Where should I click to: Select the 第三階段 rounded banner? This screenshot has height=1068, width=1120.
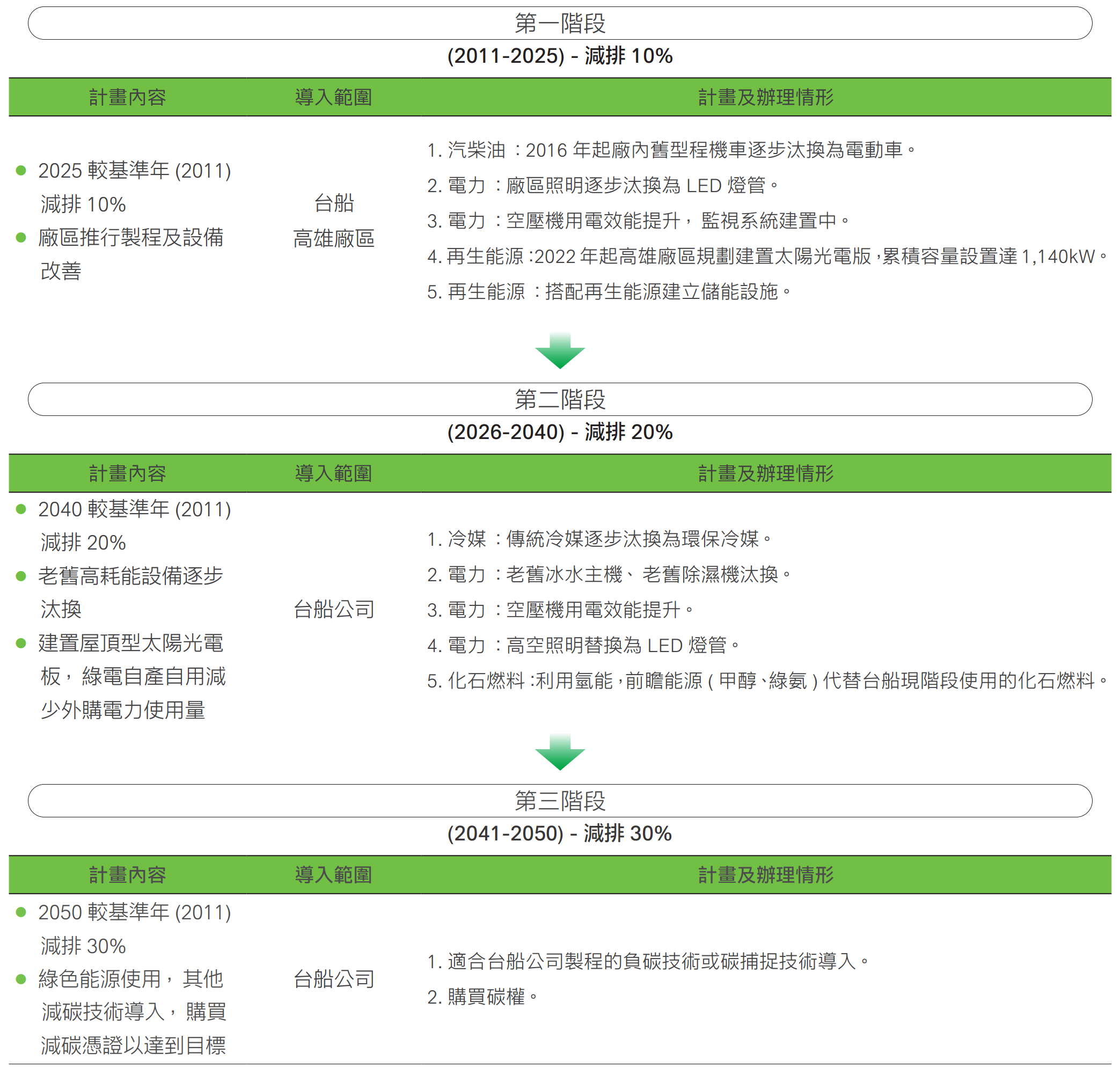pyautogui.click(x=560, y=800)
